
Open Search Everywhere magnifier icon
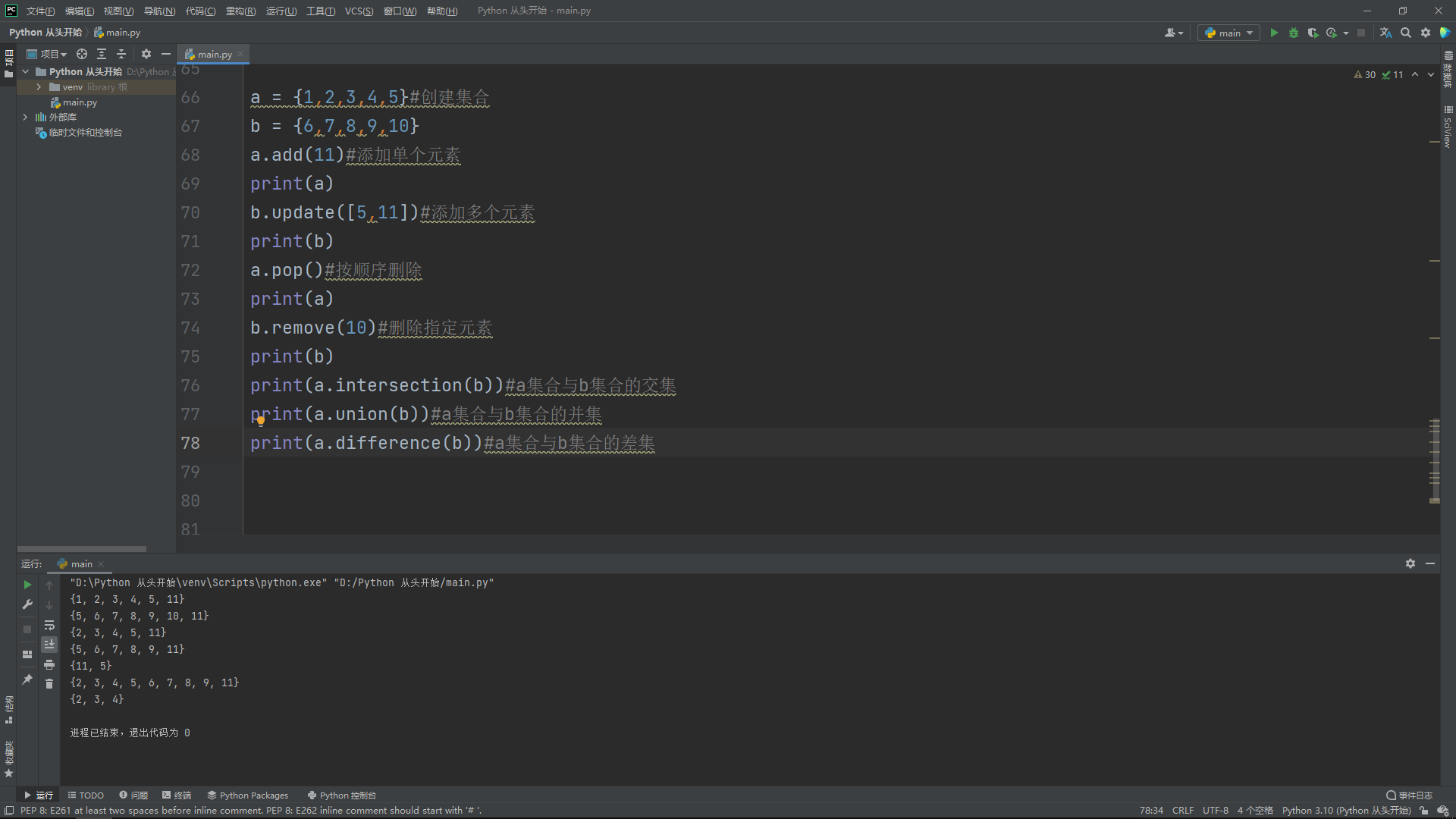(x=1406, y=33)
